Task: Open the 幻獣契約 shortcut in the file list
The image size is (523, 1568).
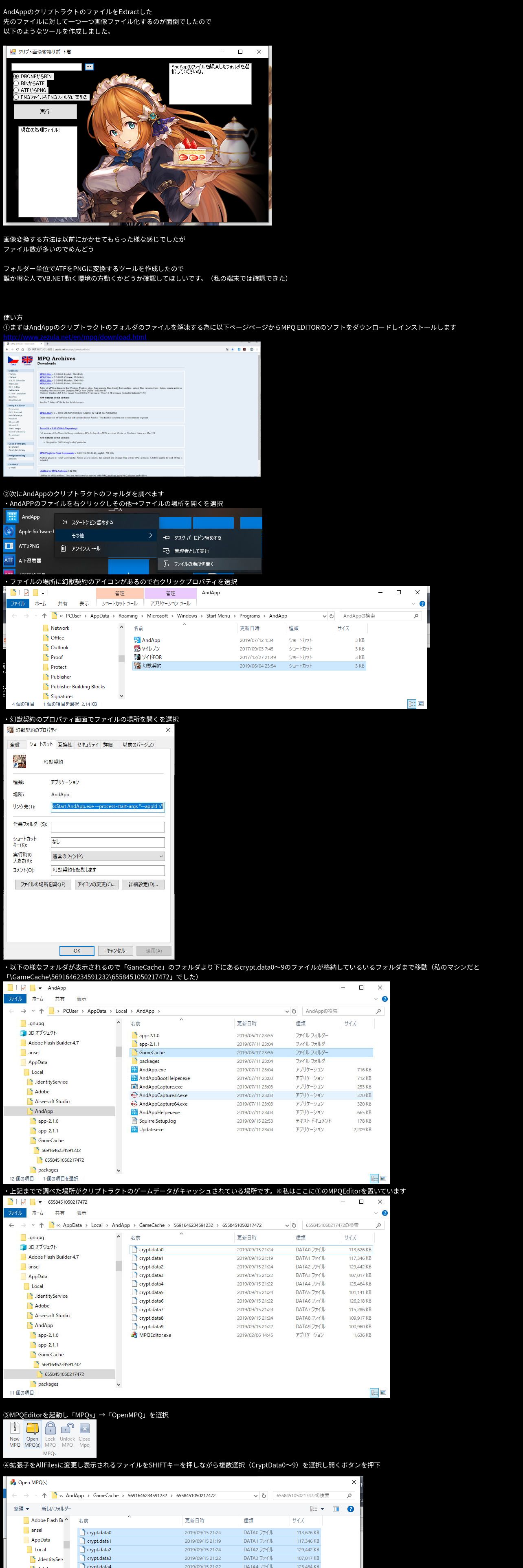Action: (249, 666)
